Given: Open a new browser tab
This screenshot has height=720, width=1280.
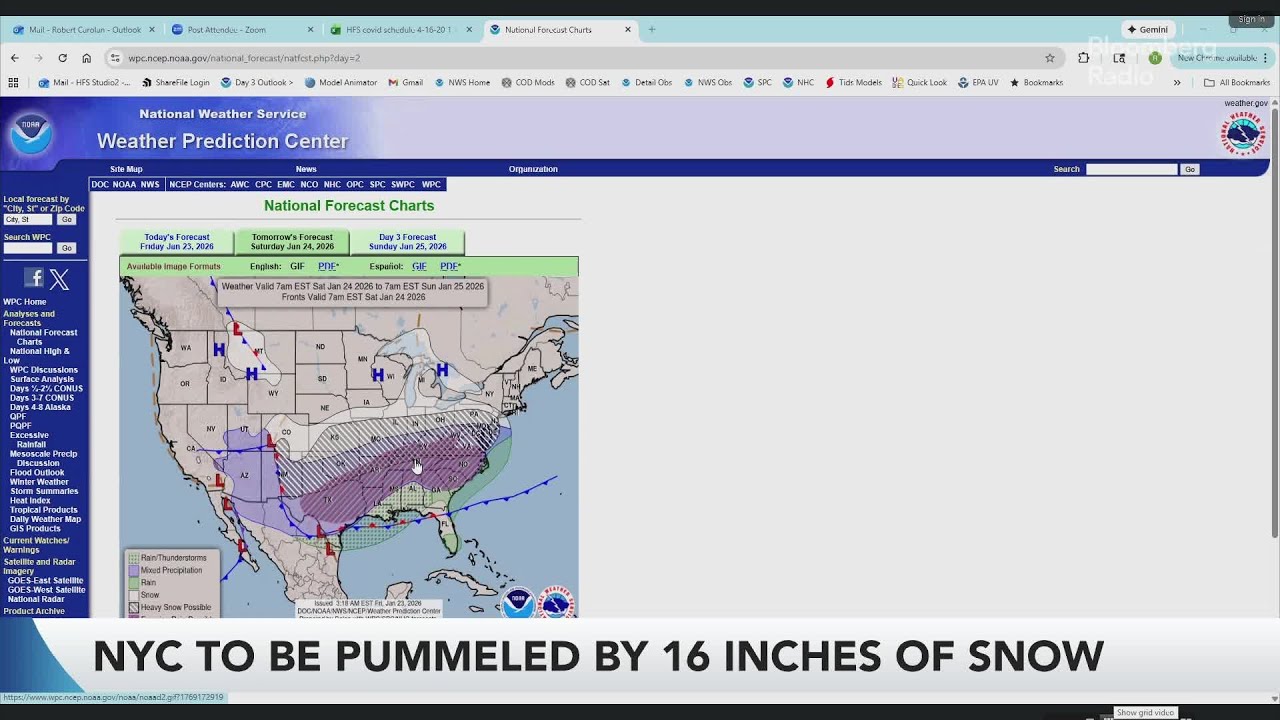Looking at the screenshot, I should click(652, 30).
